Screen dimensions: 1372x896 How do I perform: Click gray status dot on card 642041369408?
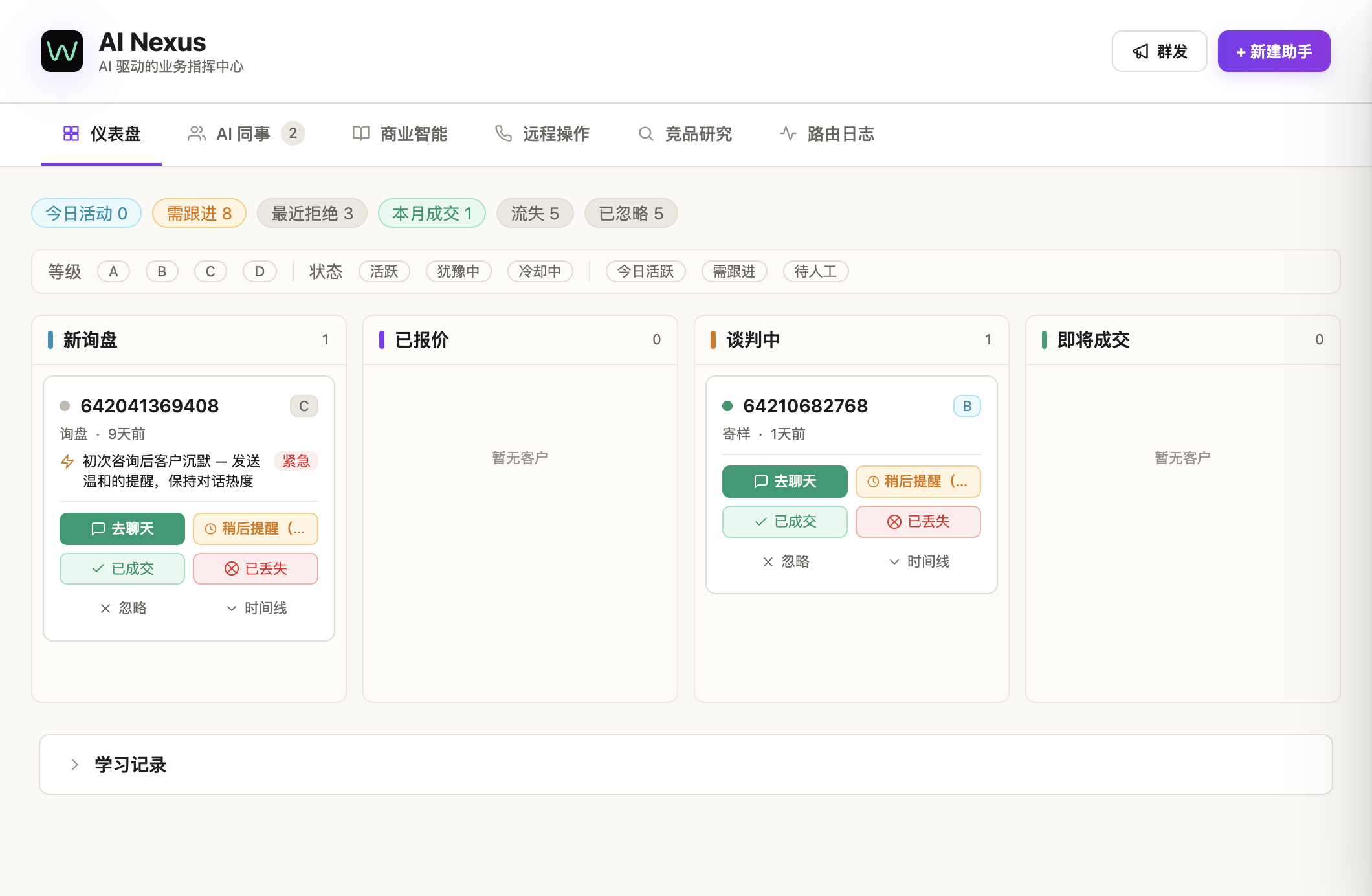(65, 406)
